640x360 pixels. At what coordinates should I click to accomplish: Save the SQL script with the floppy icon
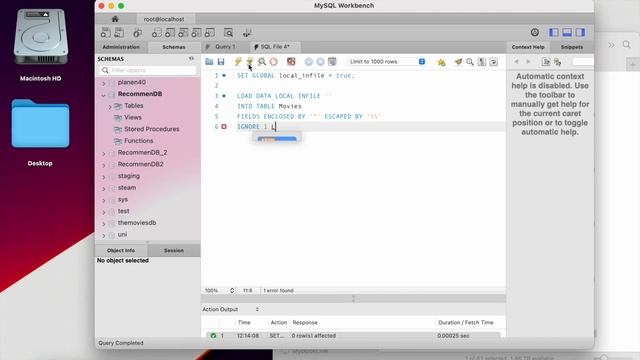(x=221, y=62)
